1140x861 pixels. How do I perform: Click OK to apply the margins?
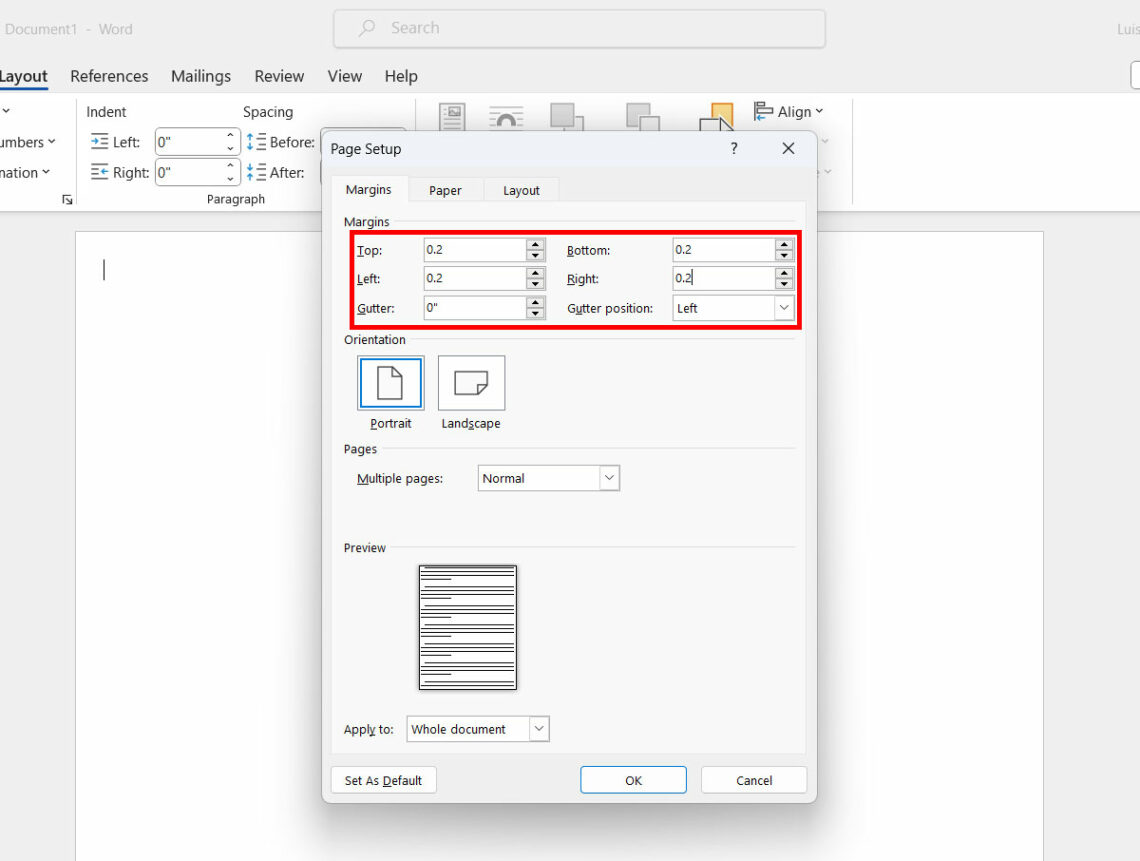(633, 780)
